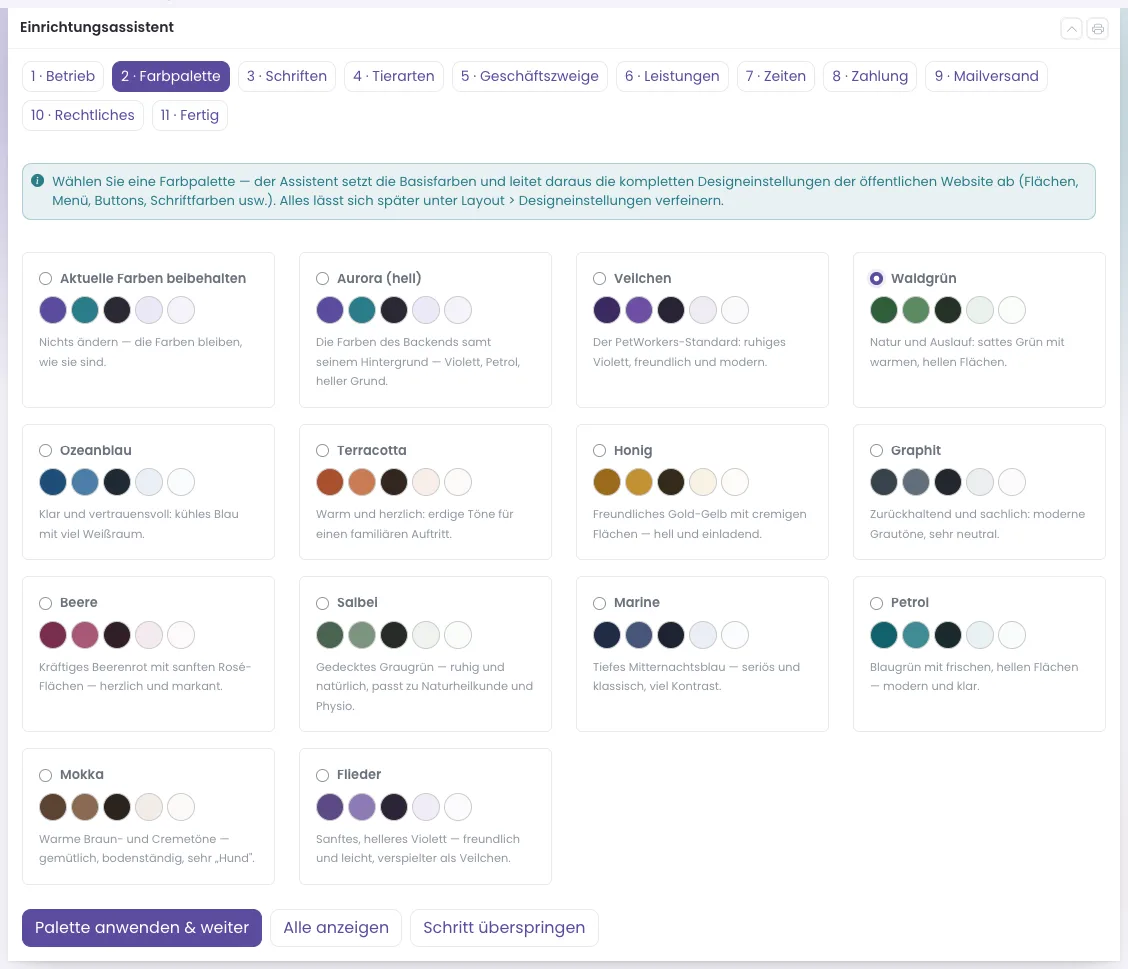
Task: Click the dark blue first swatch of Ozeanblau
Action: tap(53, 482)
